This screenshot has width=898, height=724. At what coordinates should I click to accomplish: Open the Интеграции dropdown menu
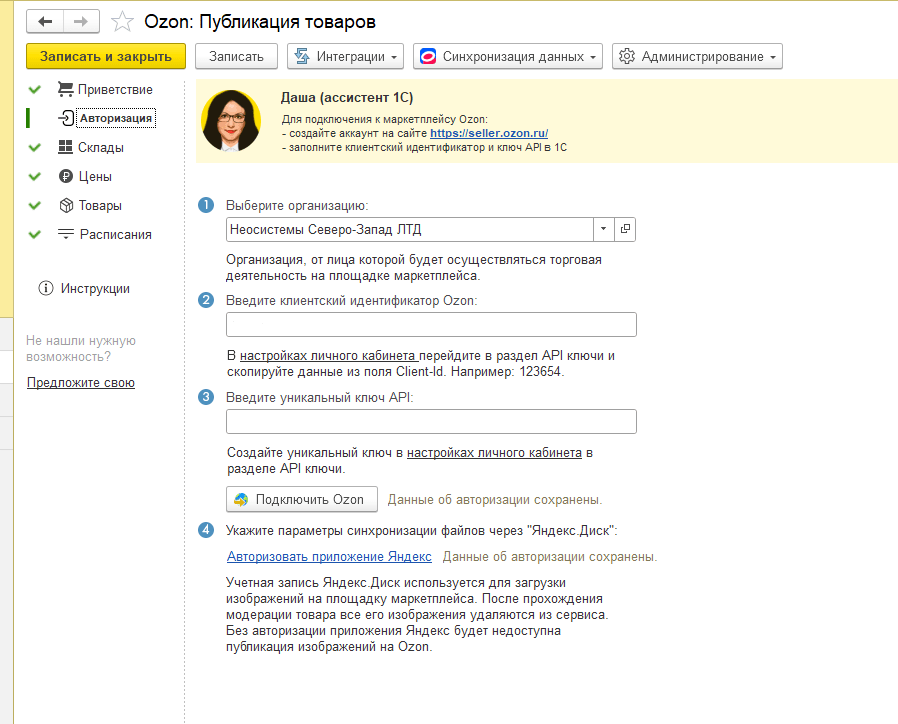click(345, 56)
